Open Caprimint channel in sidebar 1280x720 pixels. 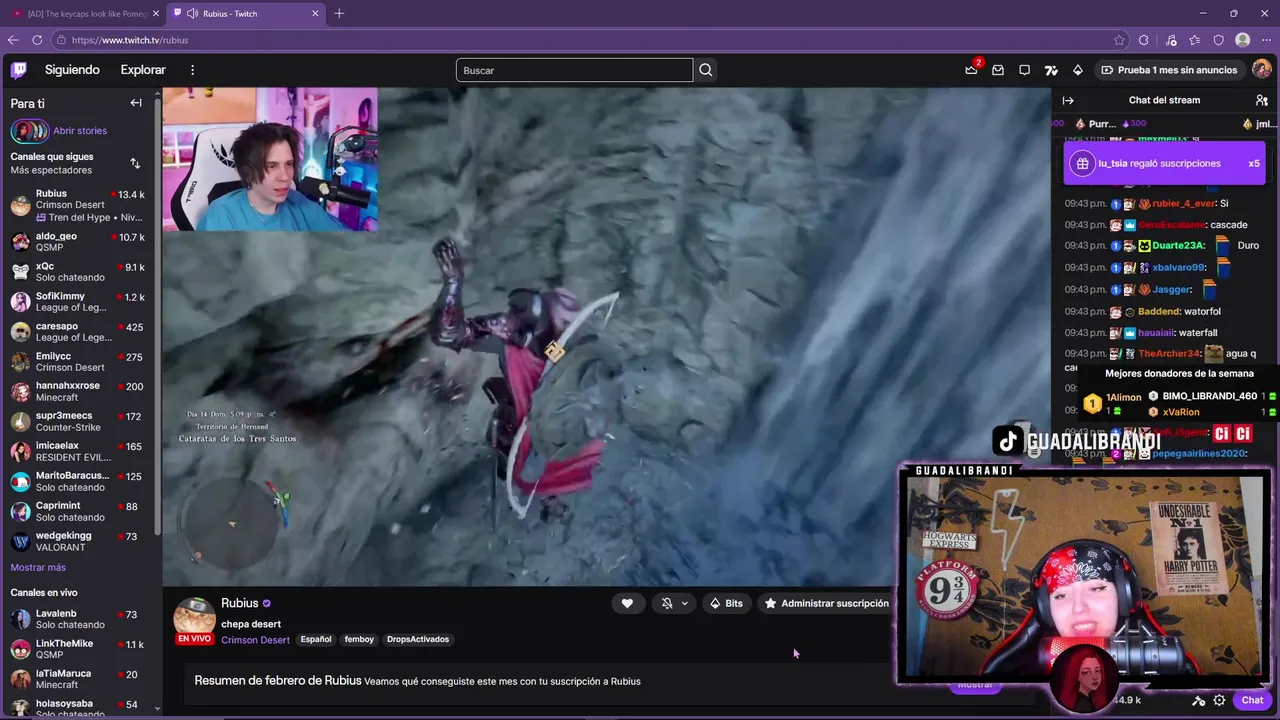click(x=78, y=511)
